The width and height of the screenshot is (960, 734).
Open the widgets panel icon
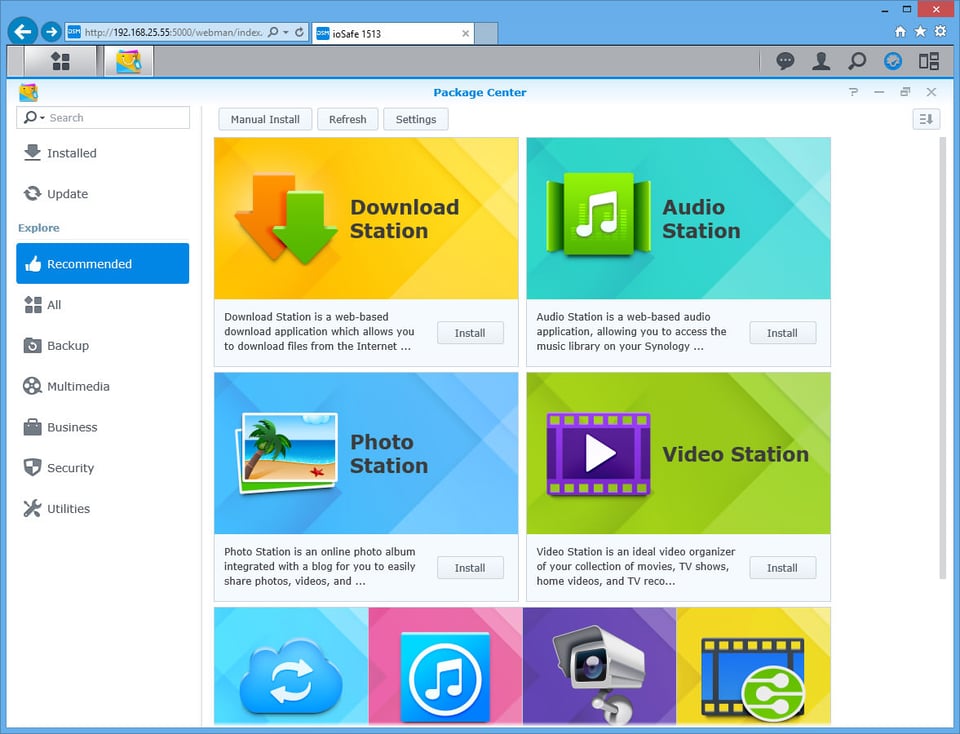(x=929, y=61)
